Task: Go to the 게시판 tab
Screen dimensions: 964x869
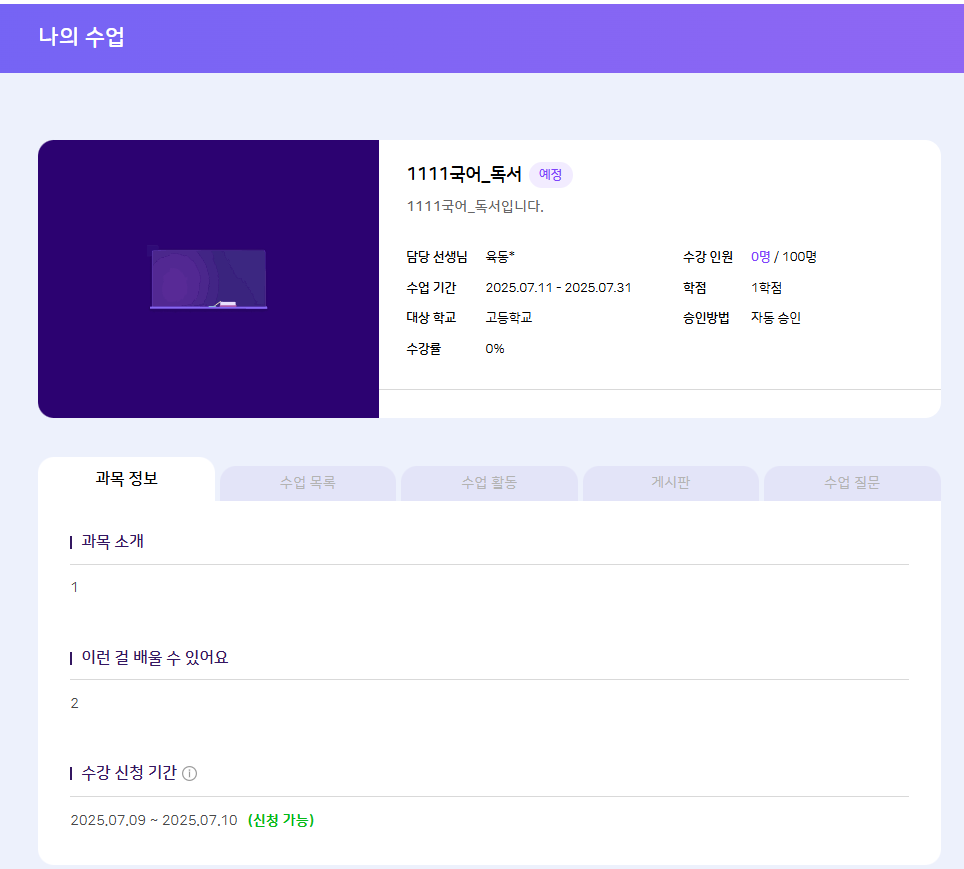Action: [670, 483]
